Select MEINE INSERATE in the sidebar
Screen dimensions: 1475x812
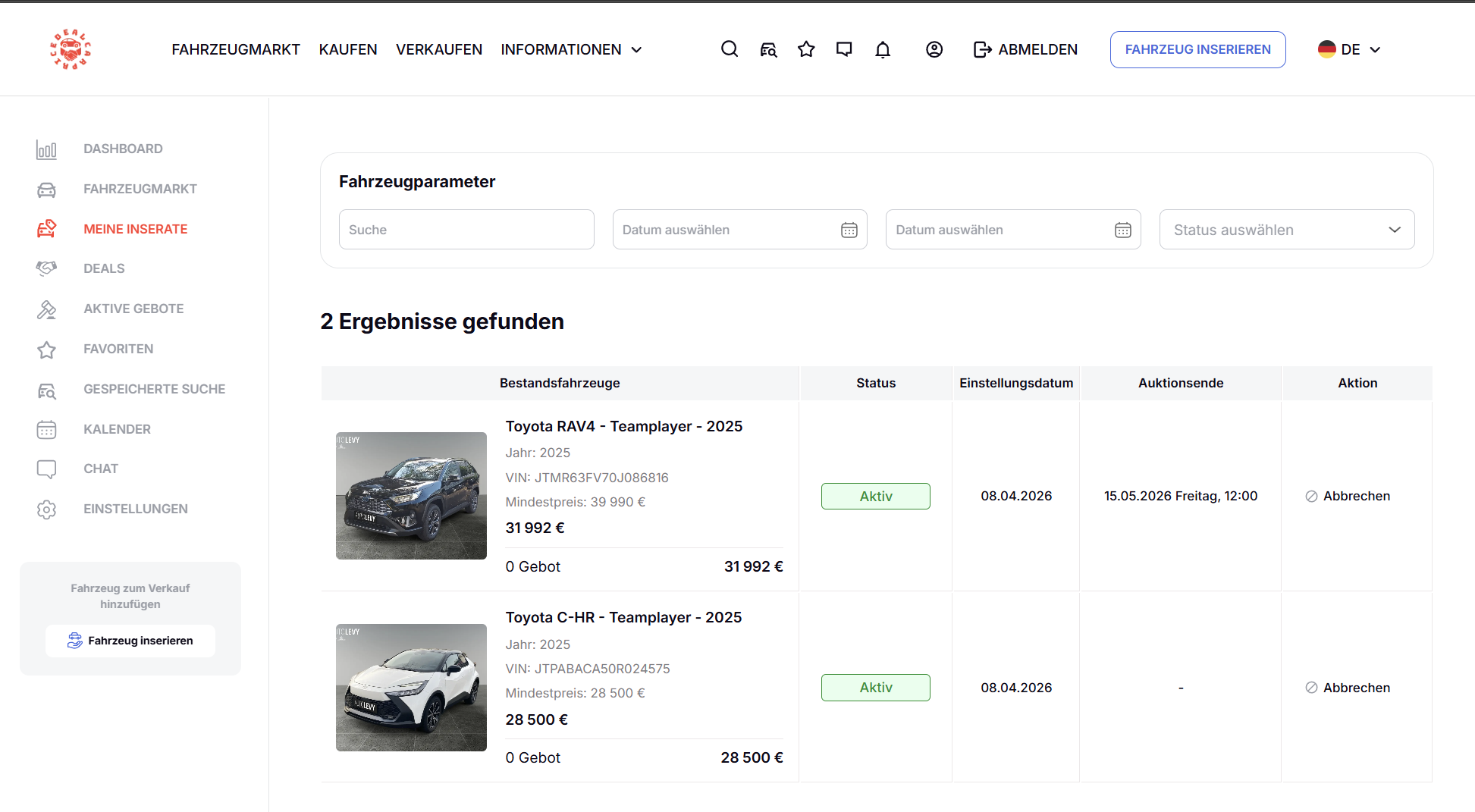click(136, 229)
